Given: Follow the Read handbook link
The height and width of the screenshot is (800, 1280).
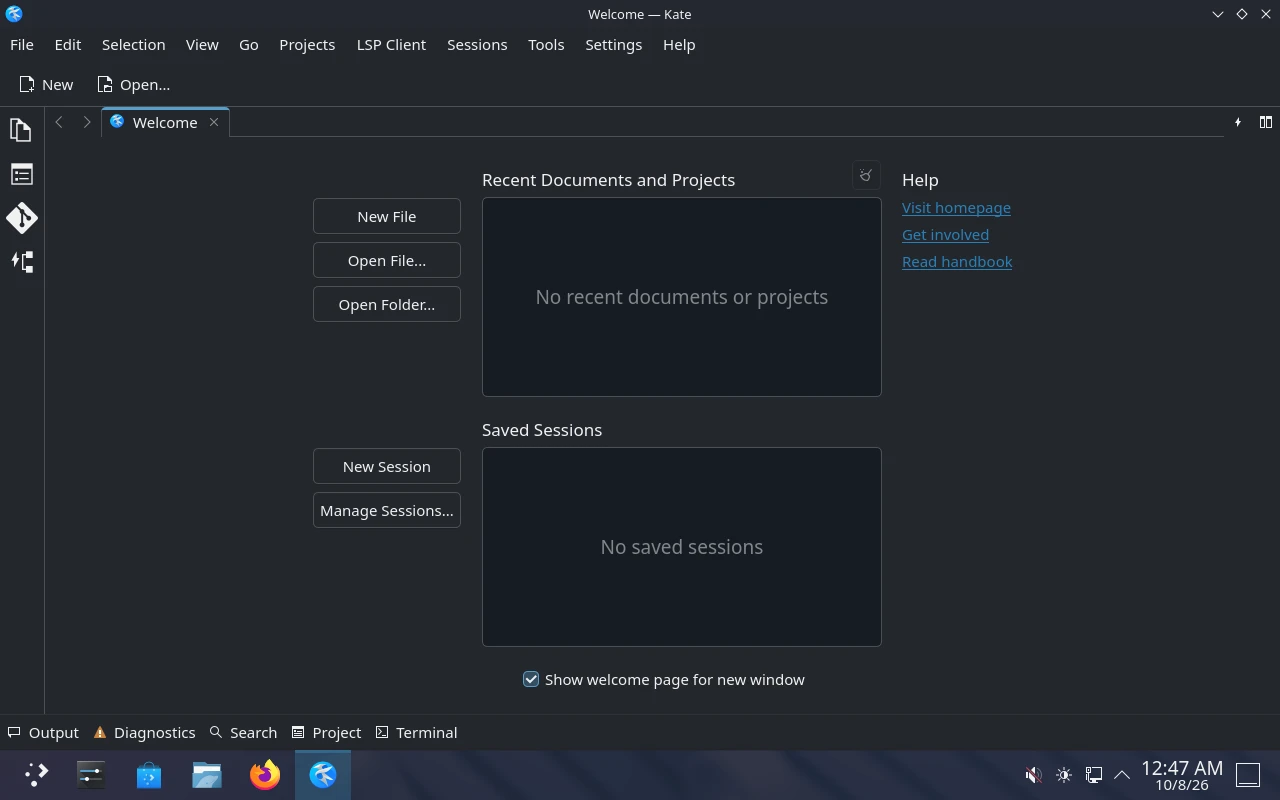Looking at the screenshot, I should tap(957, 262).
